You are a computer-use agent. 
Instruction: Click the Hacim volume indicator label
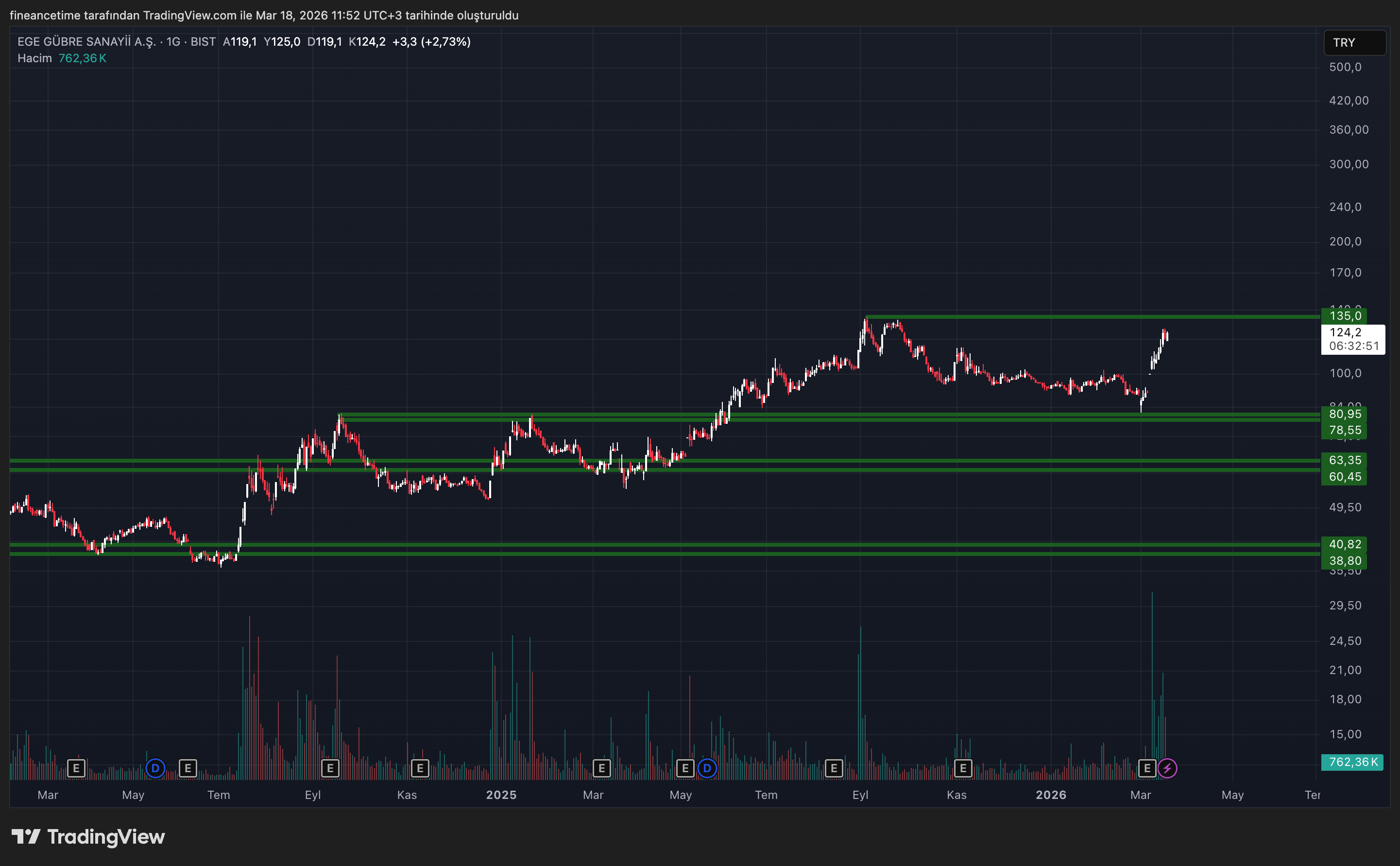34,58
